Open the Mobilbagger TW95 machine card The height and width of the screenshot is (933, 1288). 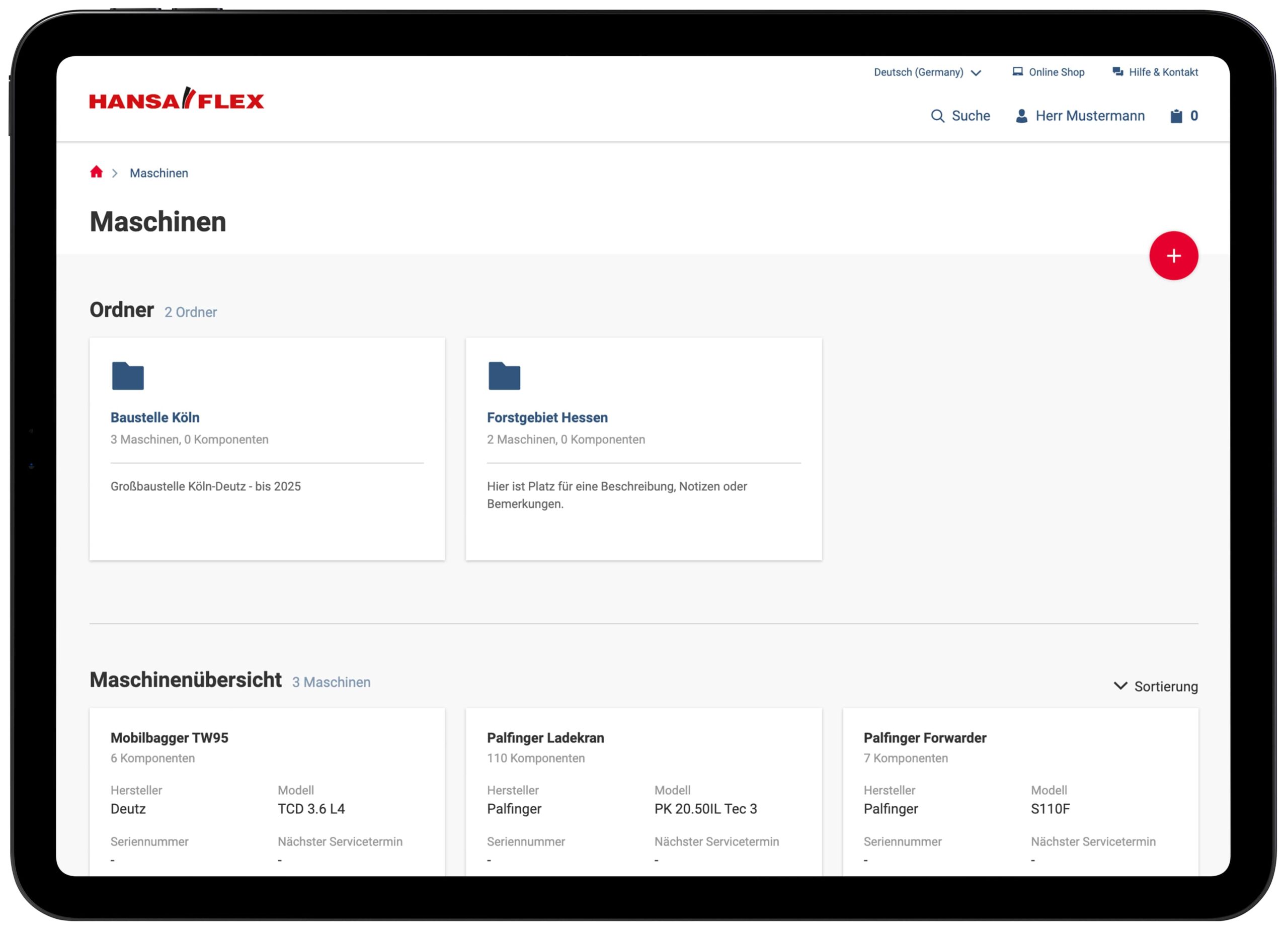(169, 738)
